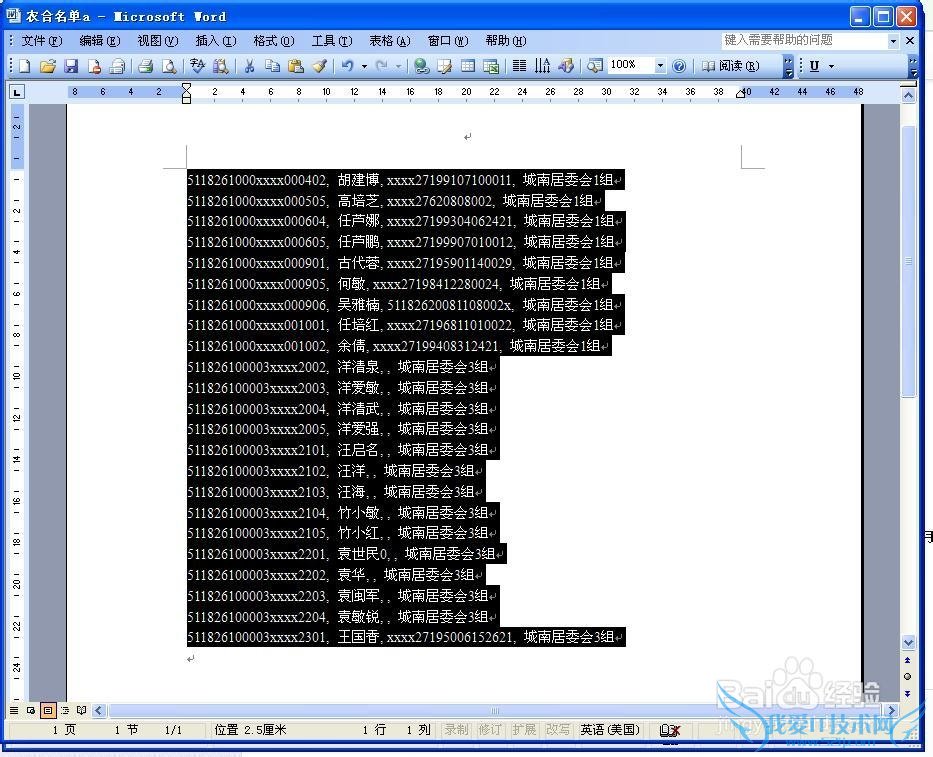Expand the Undo history dropdown arrow
Image resolution: width=933 pixels, height=757 pixels.
pos(364,66)
